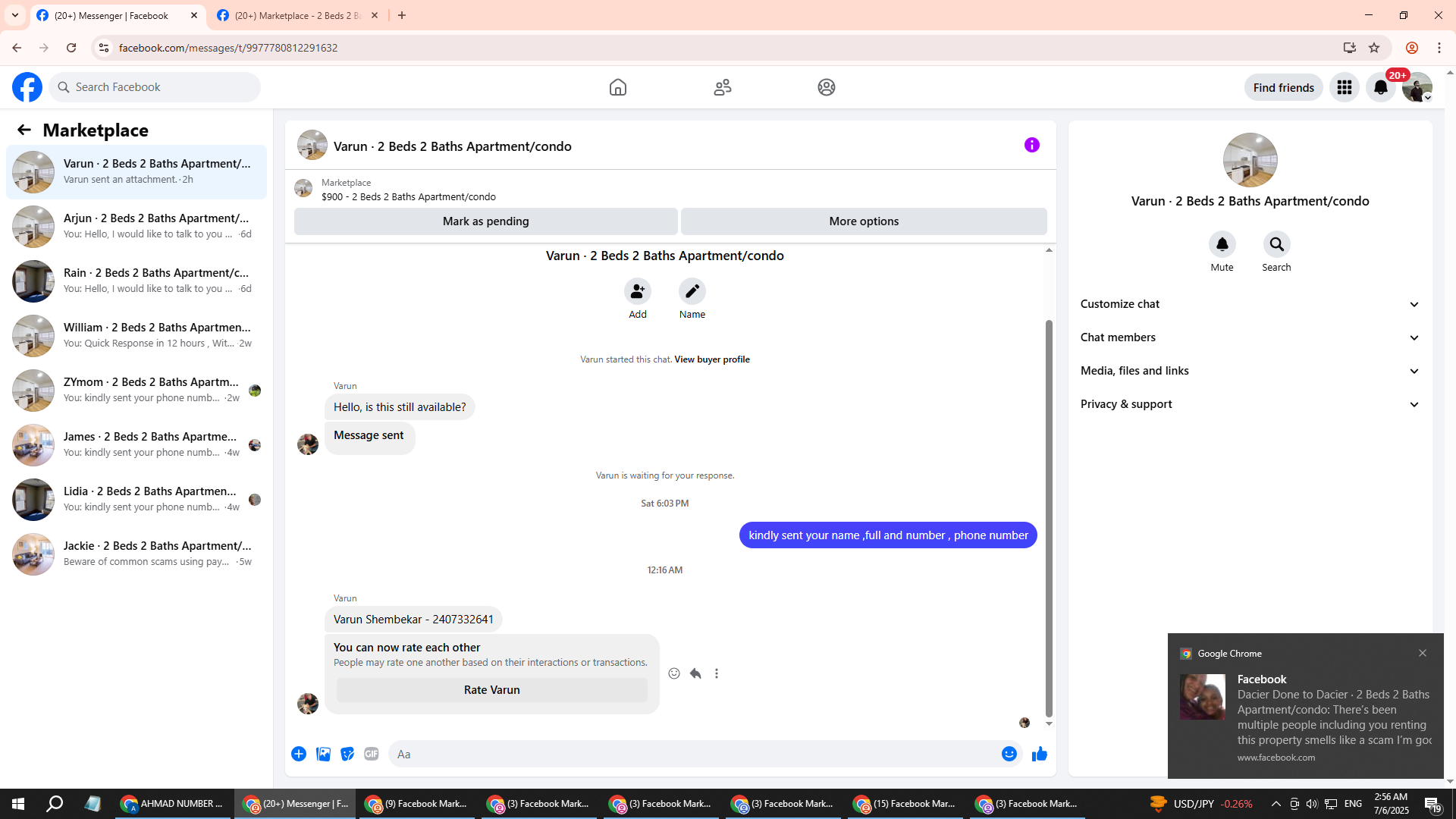
Task: Open Facebook notifications bell
Action: 1380,87
